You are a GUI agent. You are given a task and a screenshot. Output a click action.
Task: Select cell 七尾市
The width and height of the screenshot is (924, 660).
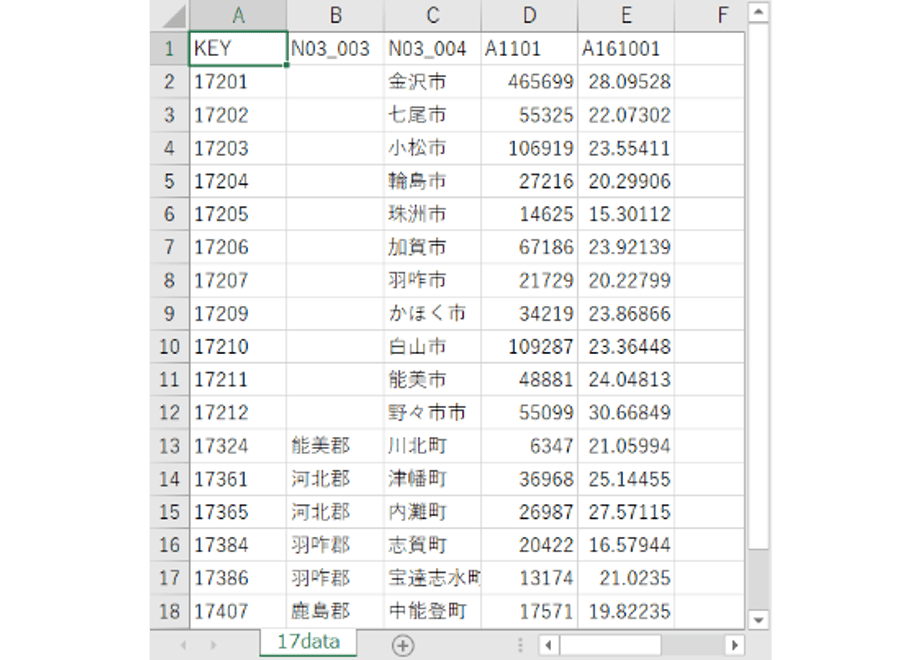pos(433,114)
